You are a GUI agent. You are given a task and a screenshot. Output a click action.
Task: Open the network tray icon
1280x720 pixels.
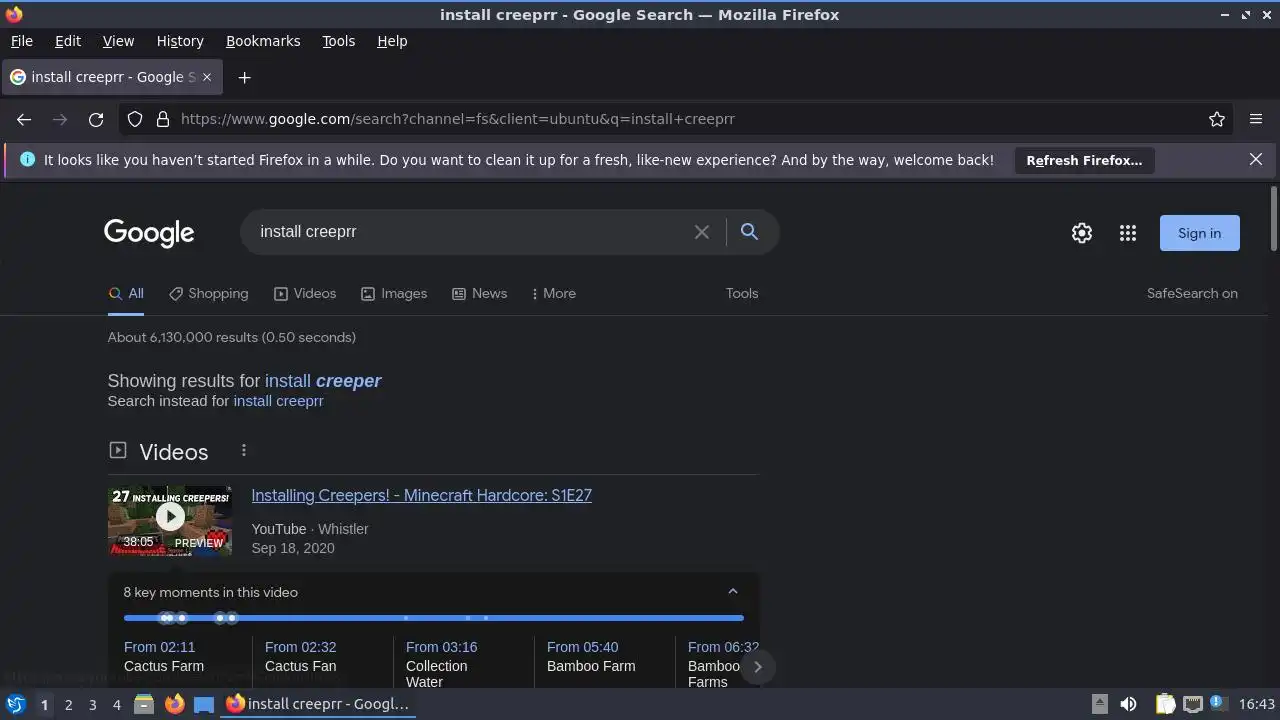1192,704
